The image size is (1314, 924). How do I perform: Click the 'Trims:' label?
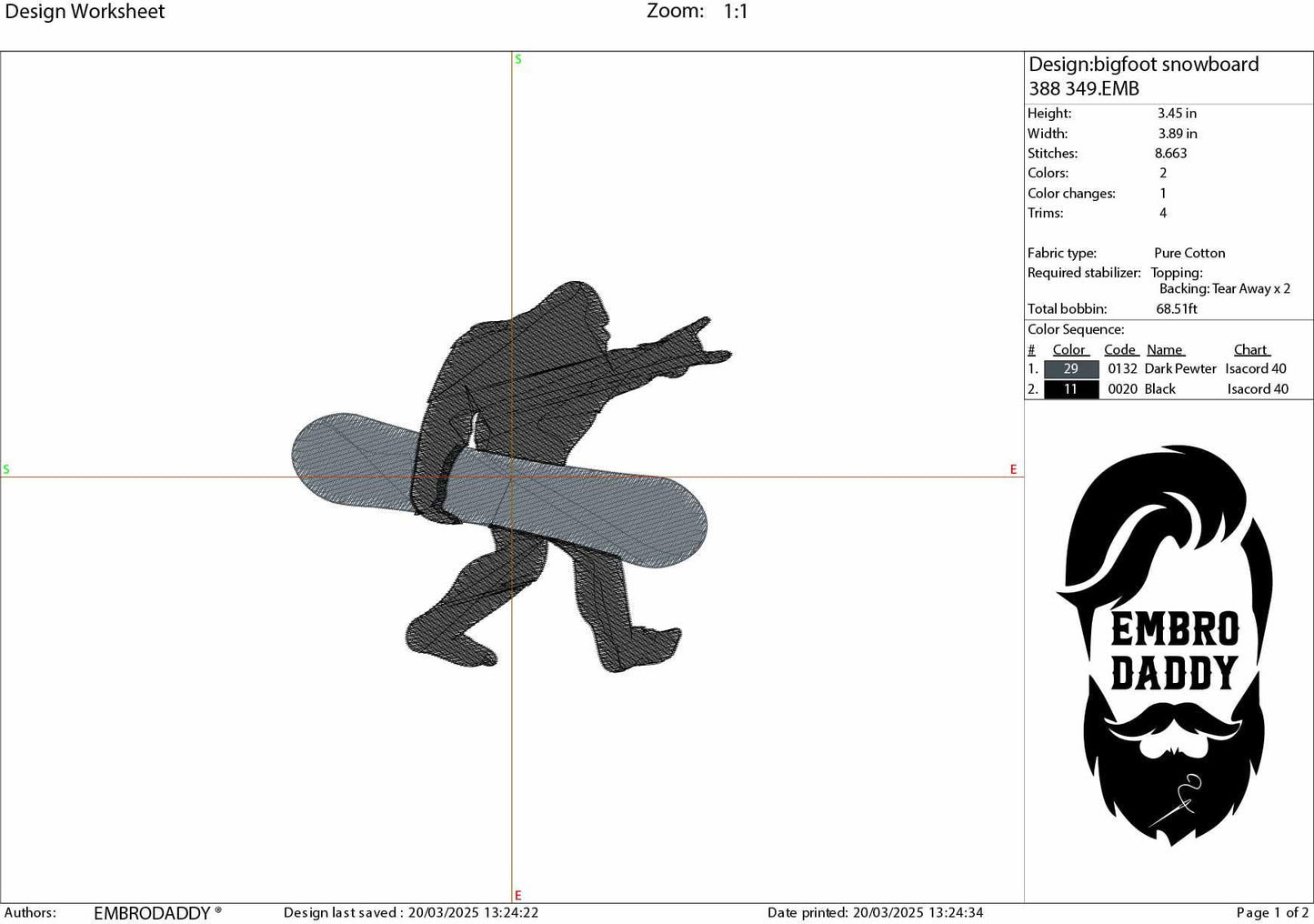click(x=1045, y=214)
